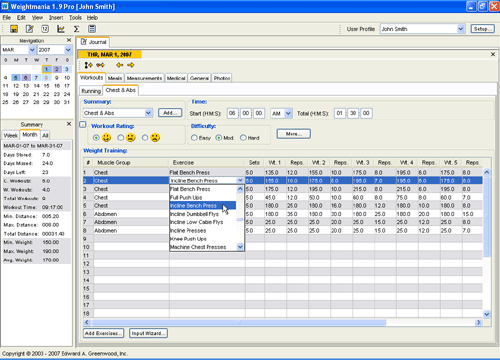The height and width of the screenshot is (360, 500).
Task: Click the Start hour field 06
Action: (232, 113)
